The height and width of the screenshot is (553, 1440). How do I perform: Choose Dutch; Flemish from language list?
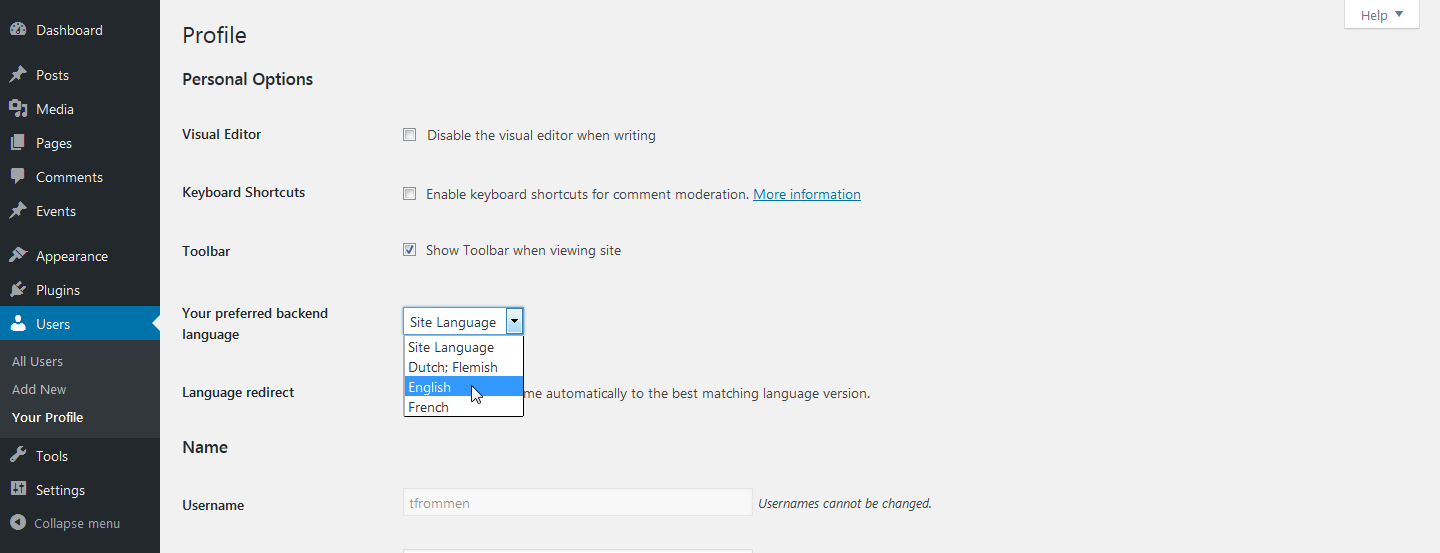tap(463, 367)
